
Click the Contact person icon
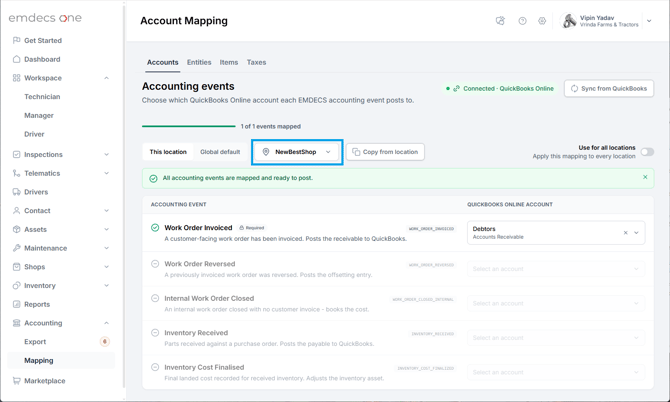[x=16, y=211]
